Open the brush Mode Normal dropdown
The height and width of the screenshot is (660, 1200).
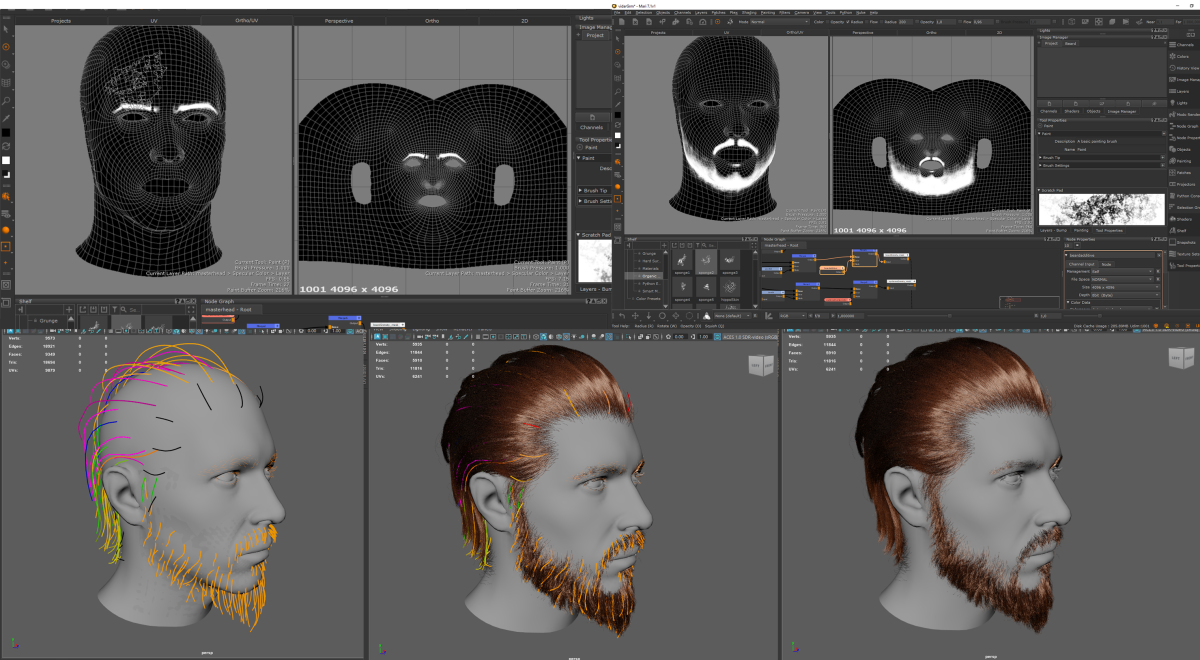pos(780,22)
